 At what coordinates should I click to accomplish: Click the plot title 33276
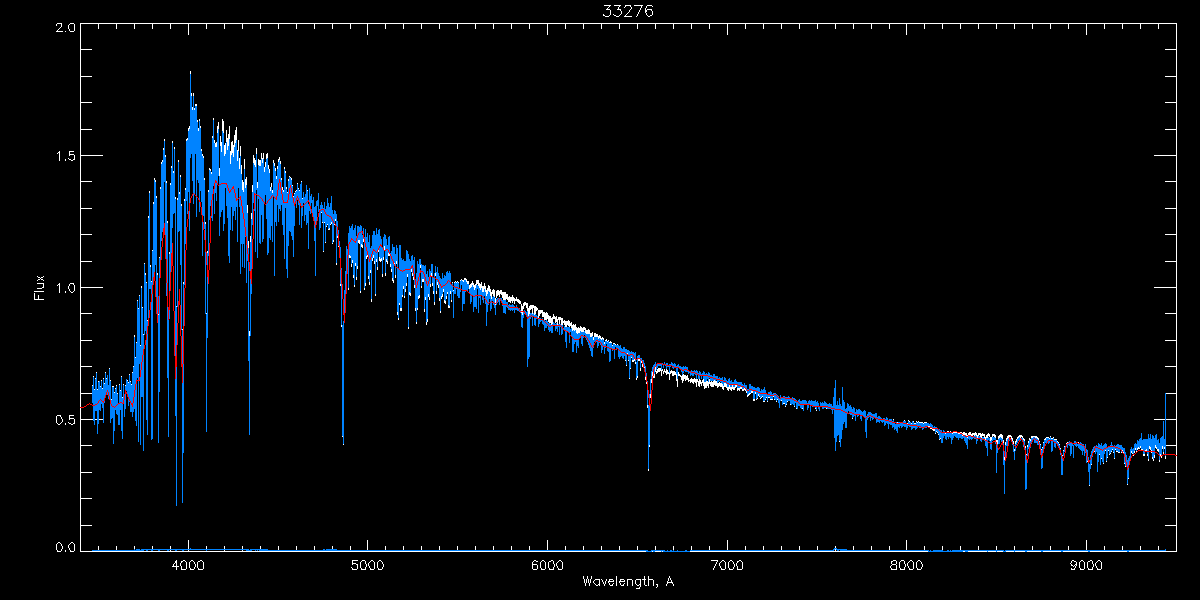(x=628, y=11)
